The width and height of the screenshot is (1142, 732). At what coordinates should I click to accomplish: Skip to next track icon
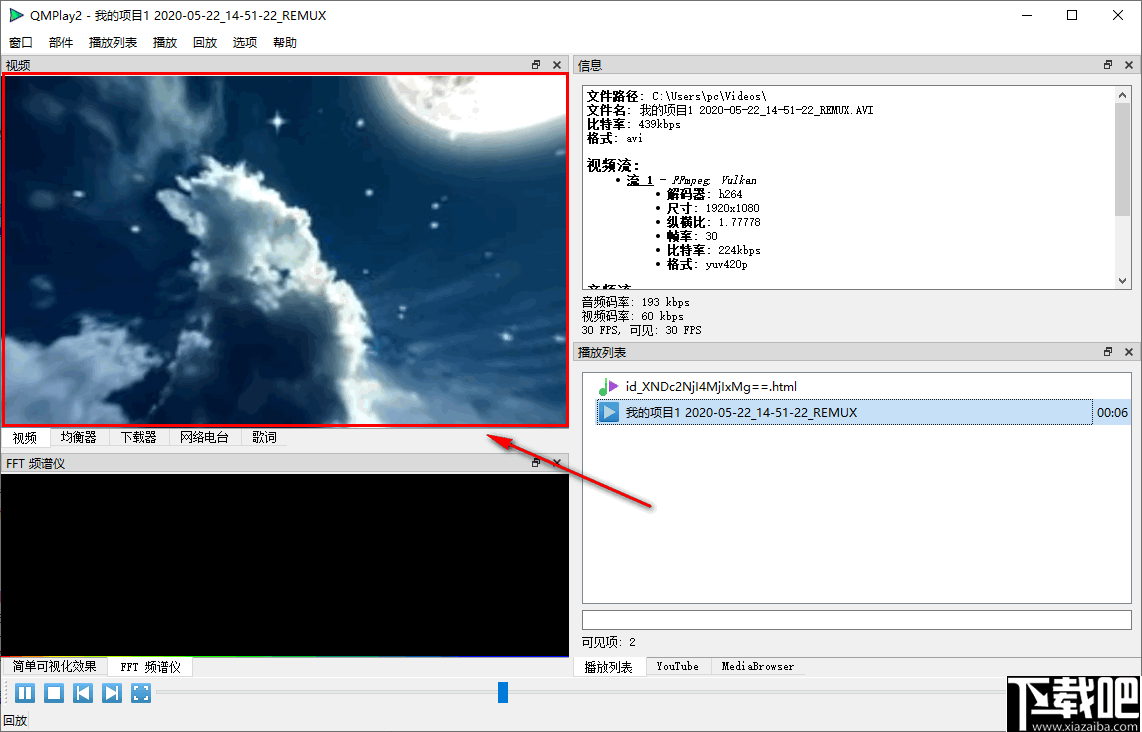(111, 692)
